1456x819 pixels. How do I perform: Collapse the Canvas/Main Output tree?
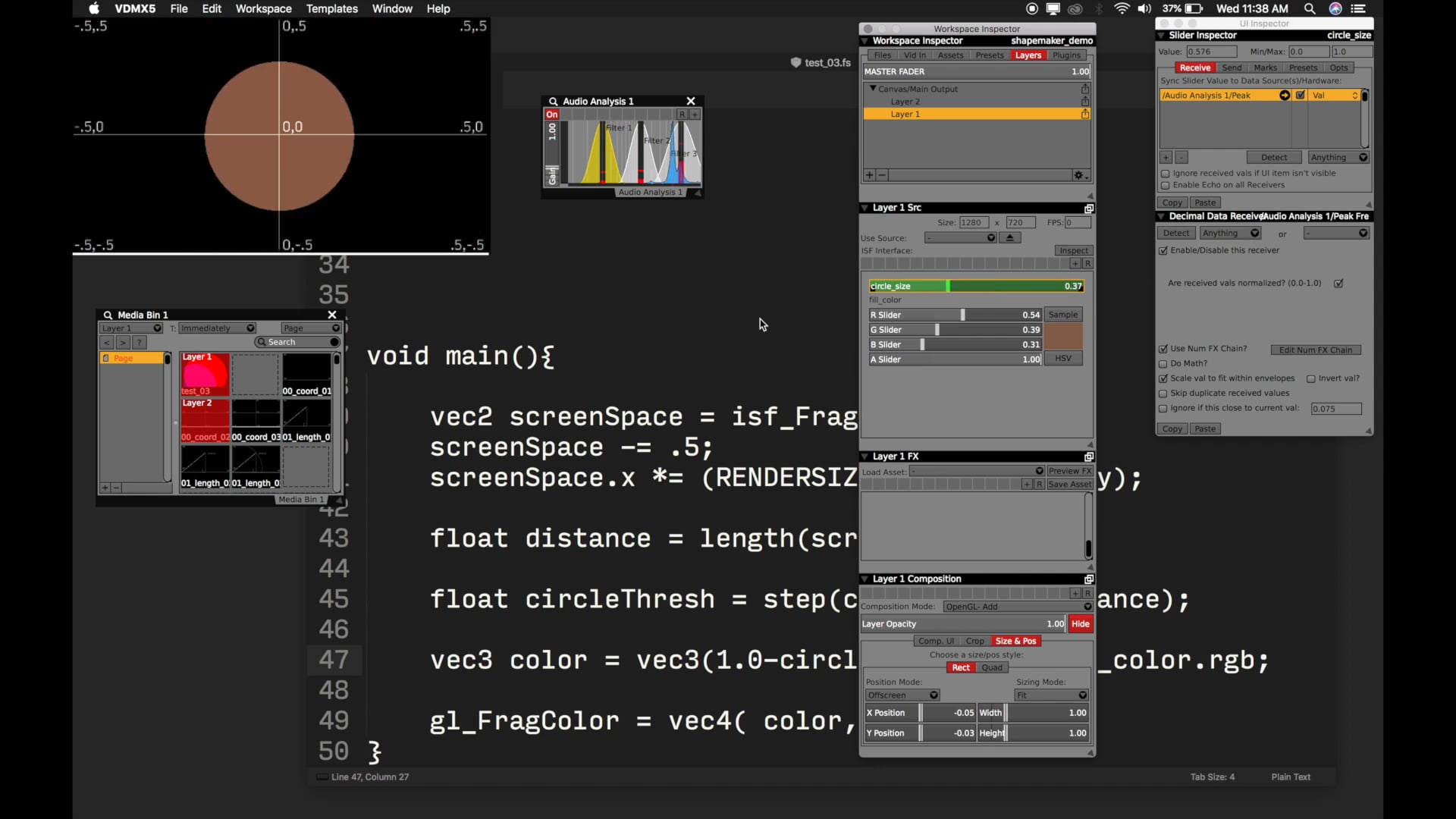871,89
